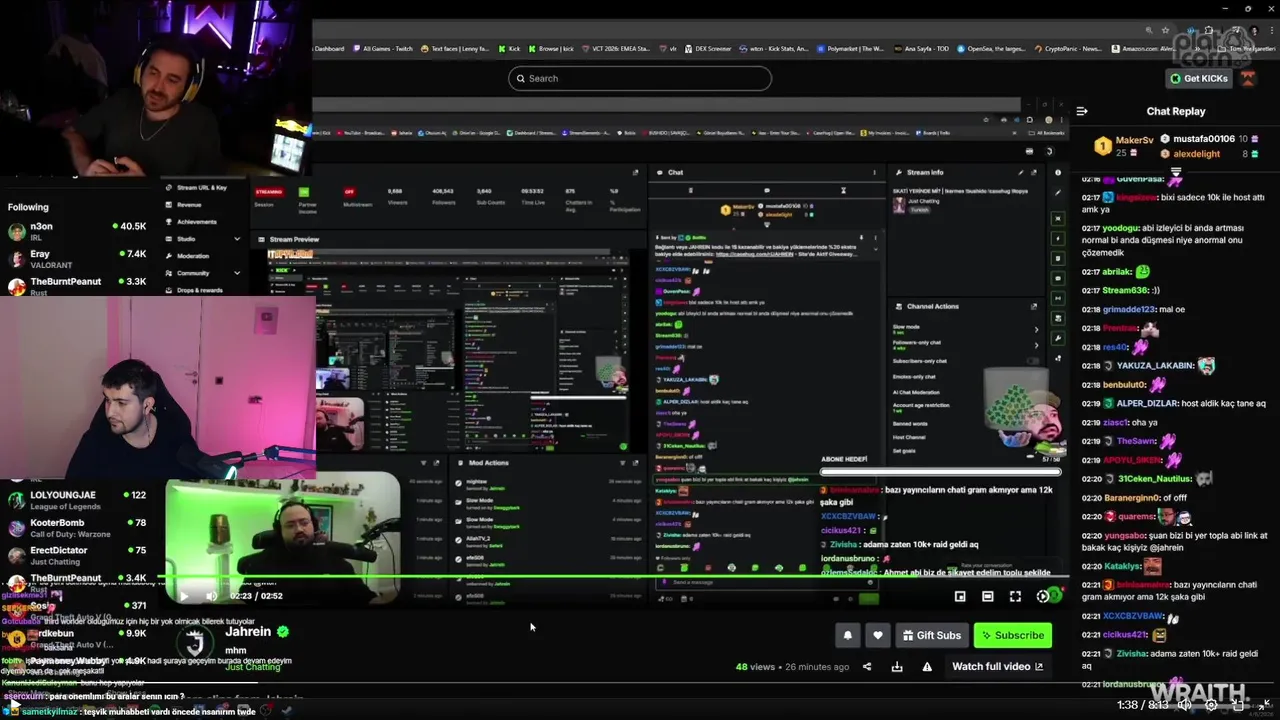Click mustafa00106 in the gift leaderboard
1280x720 pixels.
click(1204, 139)
